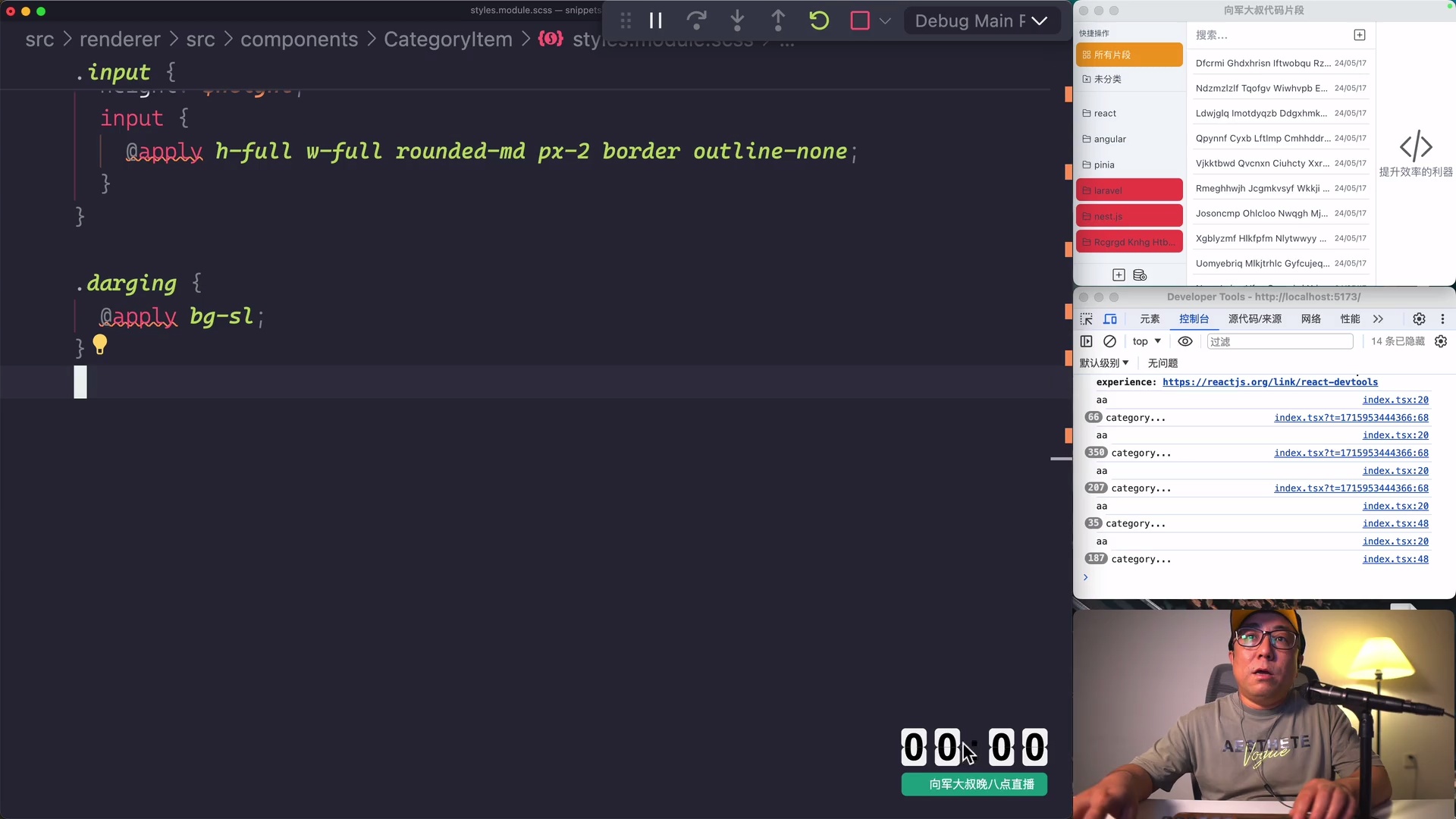Open the Debug Main configuration dropdown

coord(1040,20)
